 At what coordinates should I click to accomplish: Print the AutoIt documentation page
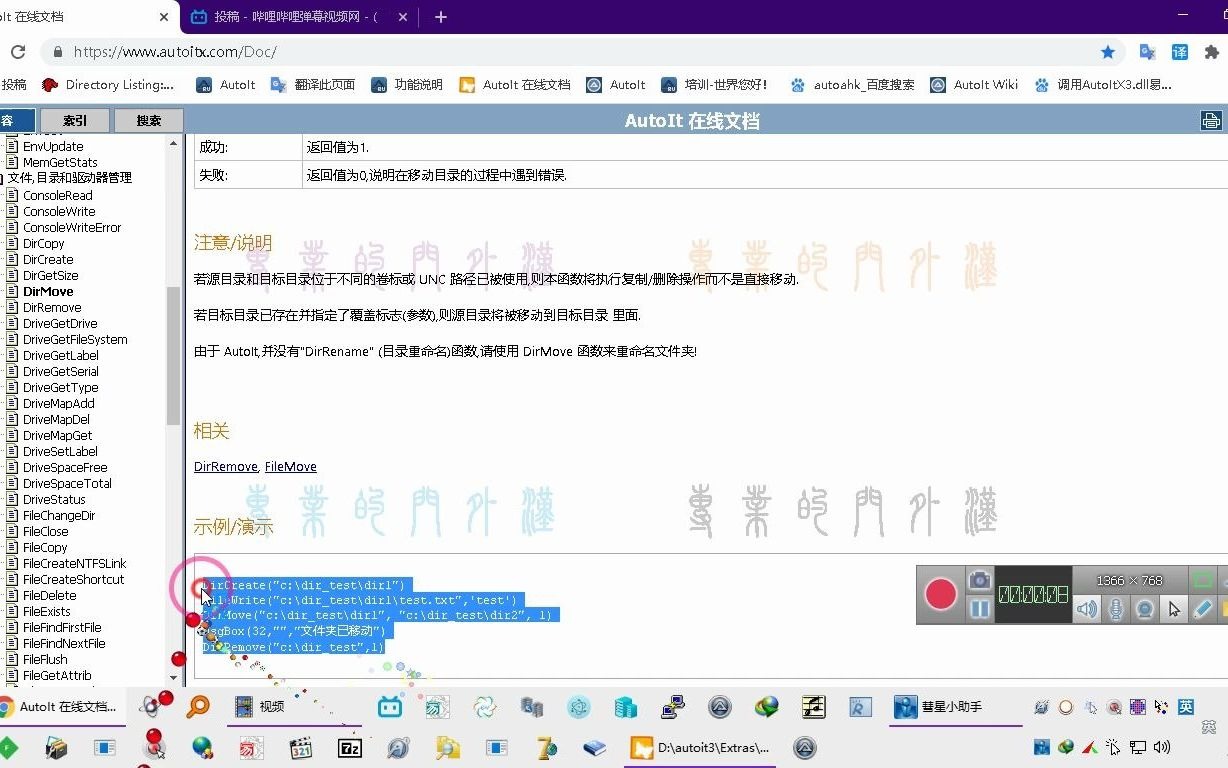pyautogui.click(x=1210, y=120)
